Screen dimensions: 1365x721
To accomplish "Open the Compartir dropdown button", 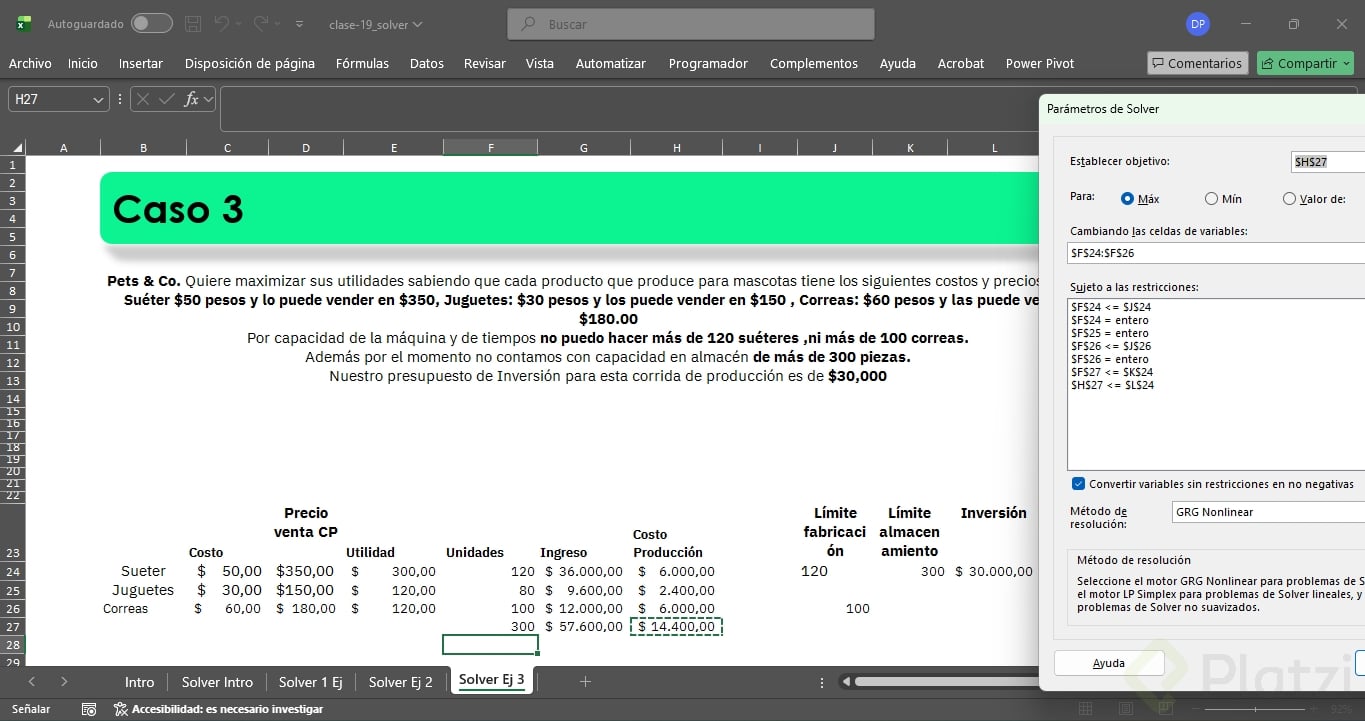I will coord(1305,63).
